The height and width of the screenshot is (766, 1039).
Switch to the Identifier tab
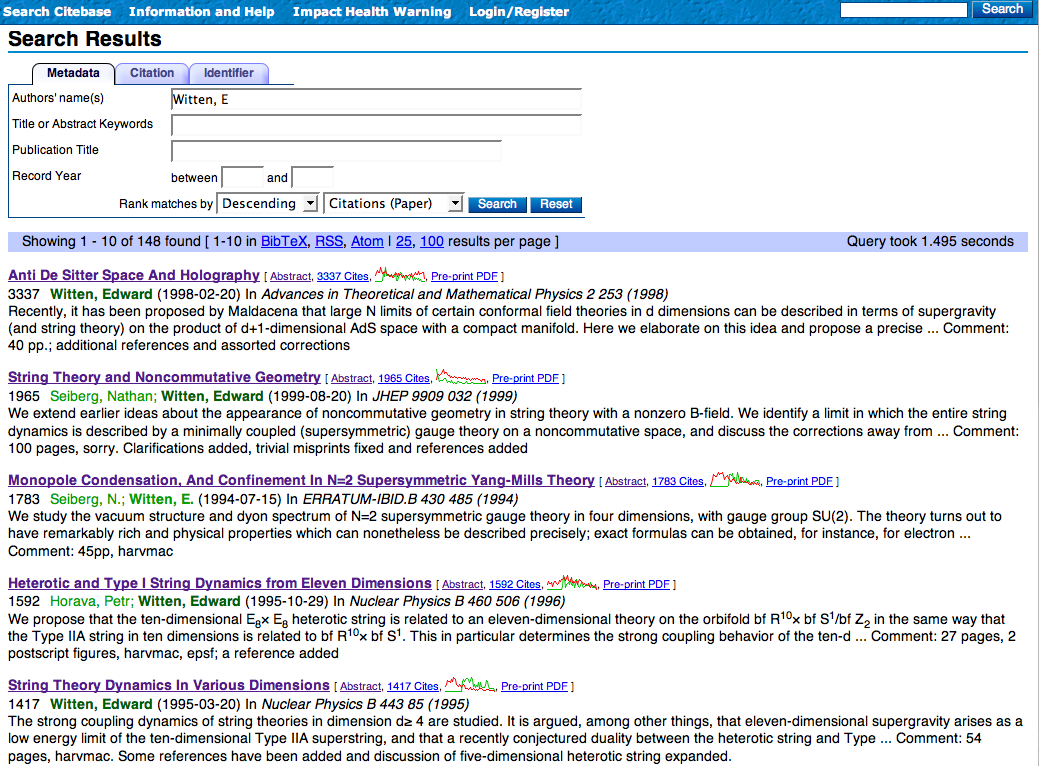pyautogui.click(x=229, y=73)
